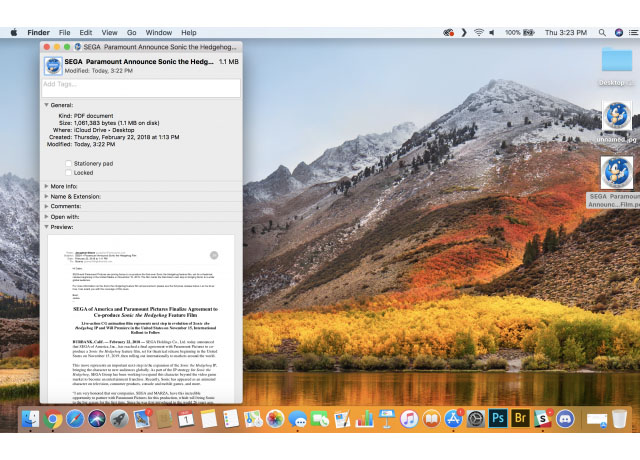Screen dimensions: 640x460
Task: Open System Preferences from the Dock
Action: pyautogui.click(x=476, y=419)
